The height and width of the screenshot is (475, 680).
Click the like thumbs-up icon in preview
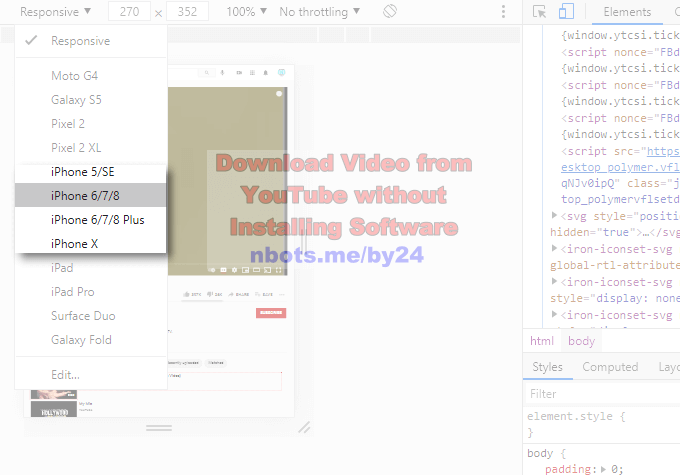(x=186, y=294)
